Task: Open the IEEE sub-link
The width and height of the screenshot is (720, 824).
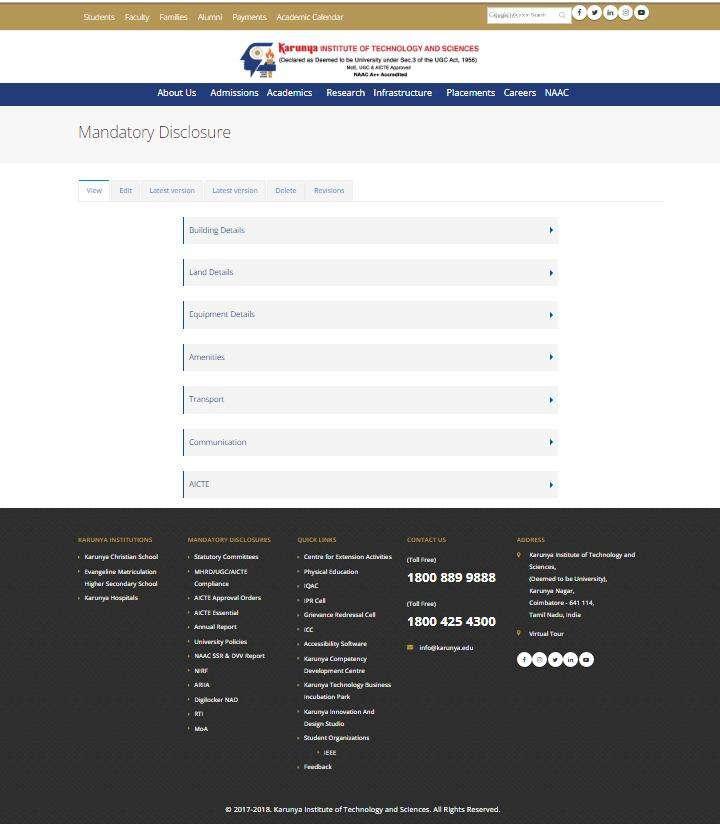Action: 330,753
